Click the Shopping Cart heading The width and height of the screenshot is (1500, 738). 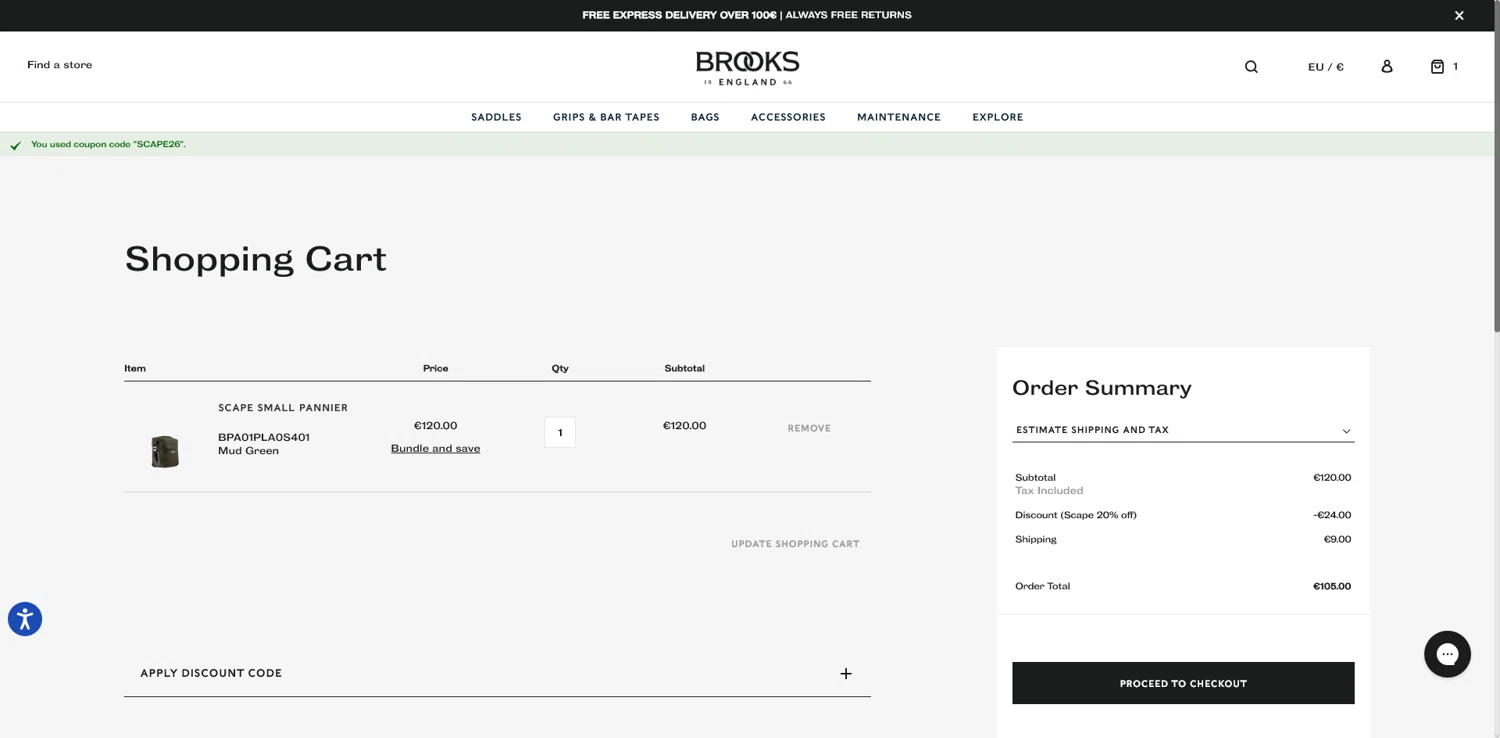click(255, 259)
